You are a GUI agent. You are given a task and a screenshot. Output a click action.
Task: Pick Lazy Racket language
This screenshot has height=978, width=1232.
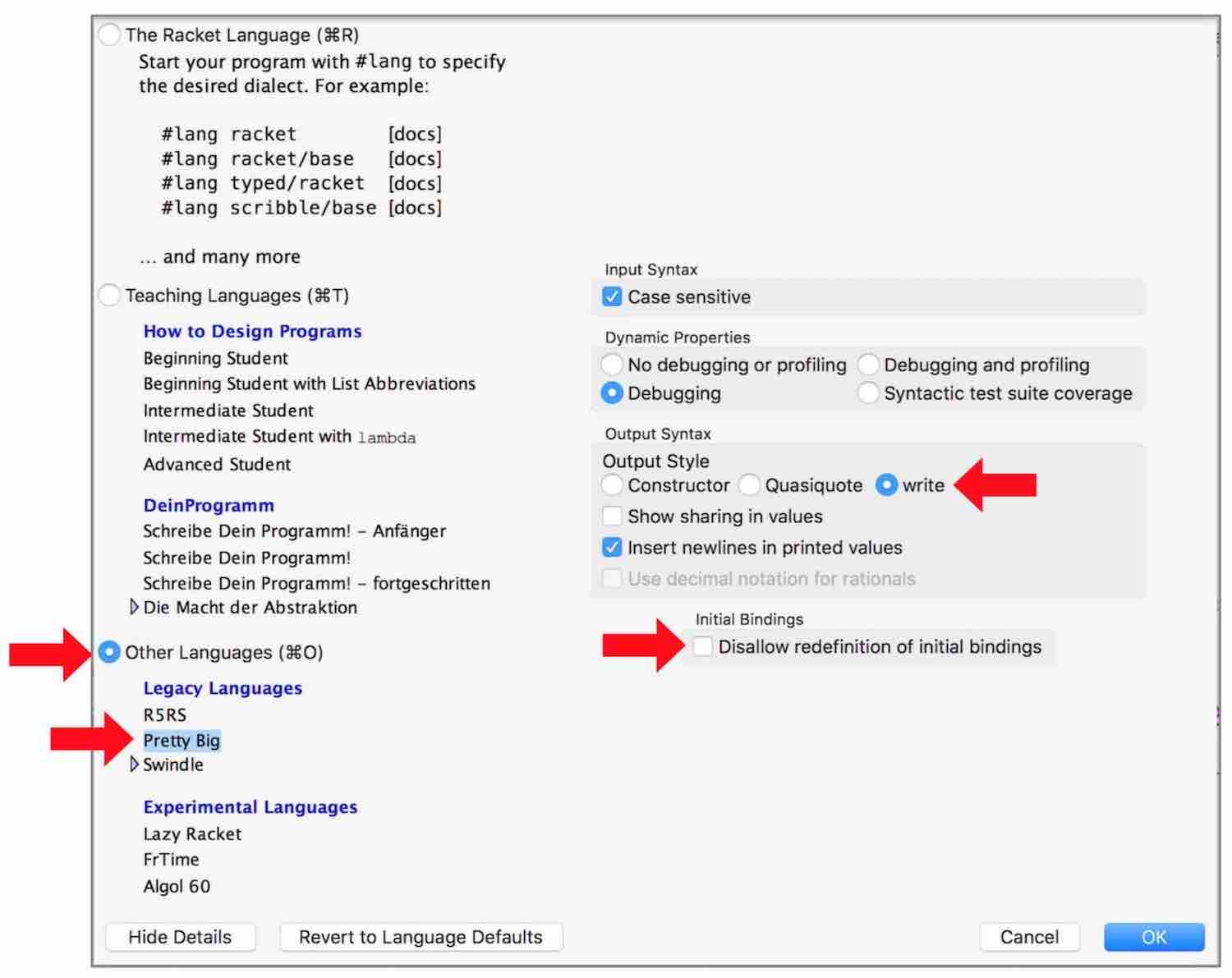tap(192, 834)
